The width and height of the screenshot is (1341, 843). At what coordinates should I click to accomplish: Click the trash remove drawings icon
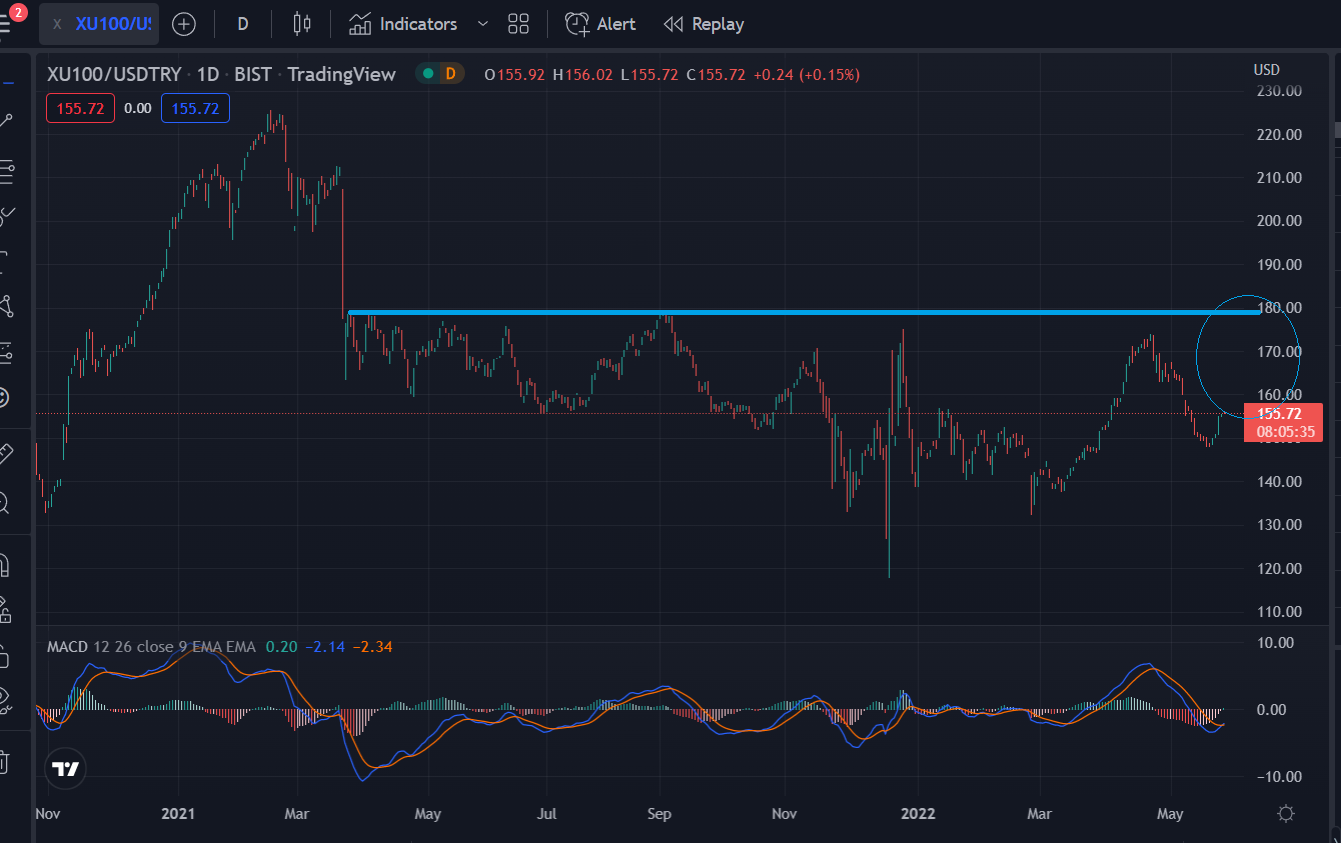(5, 762)
